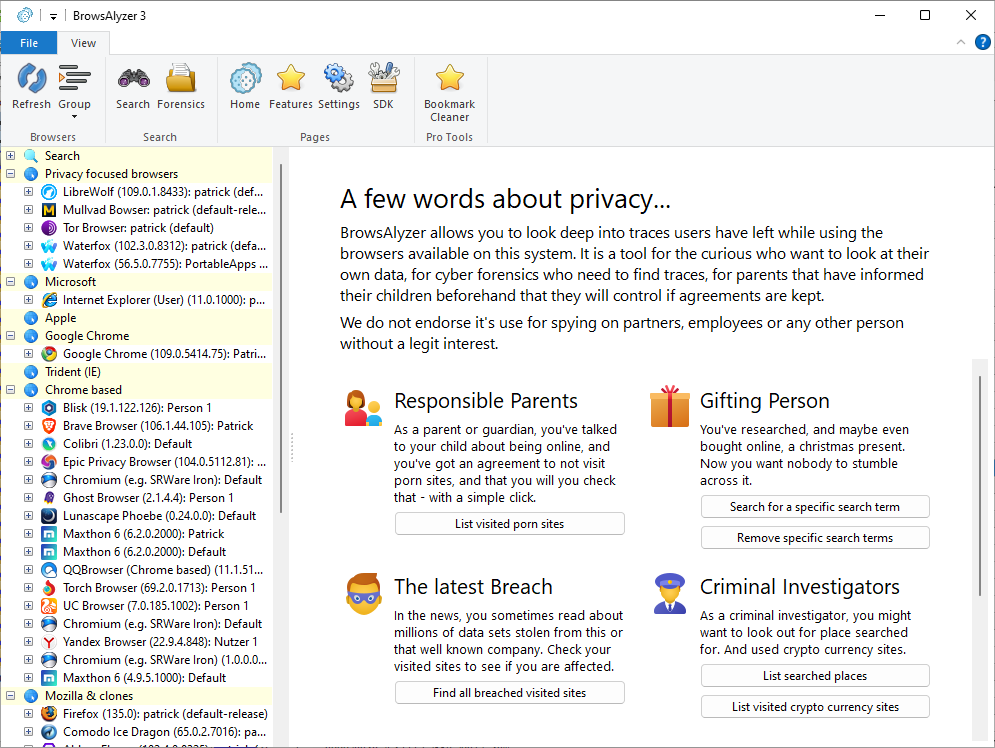Collapse the Mozilla & clones group

click(11, 695)
